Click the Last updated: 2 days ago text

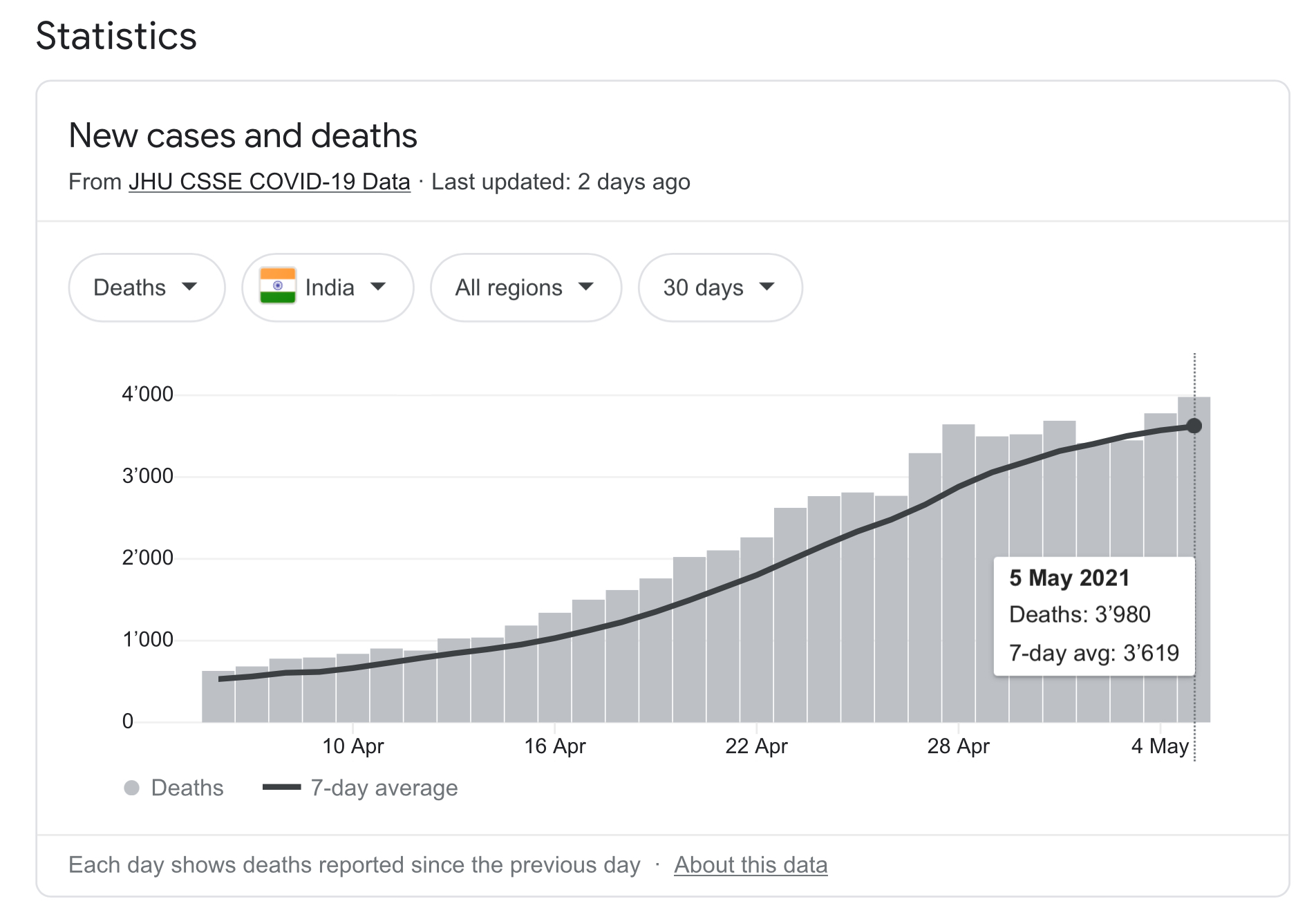point(561,182)
